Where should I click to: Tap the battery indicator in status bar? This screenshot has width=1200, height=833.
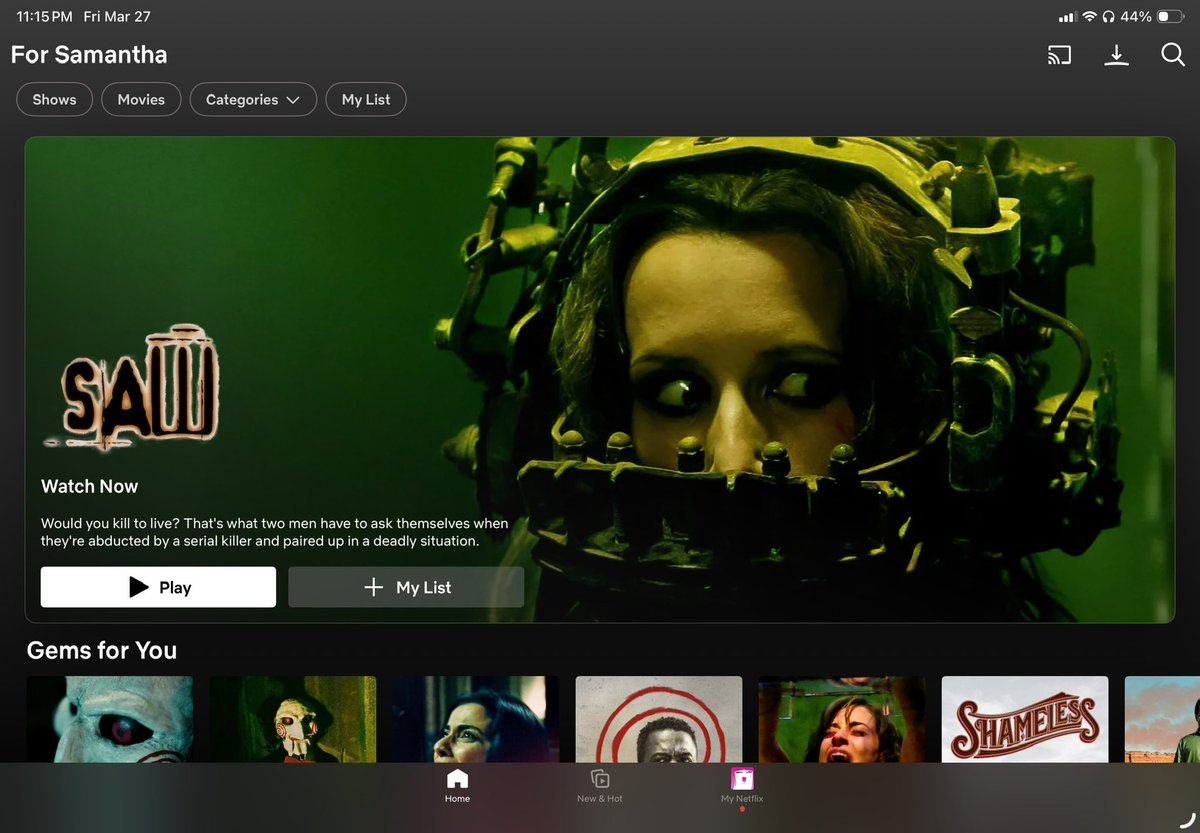click(1169, 17)
